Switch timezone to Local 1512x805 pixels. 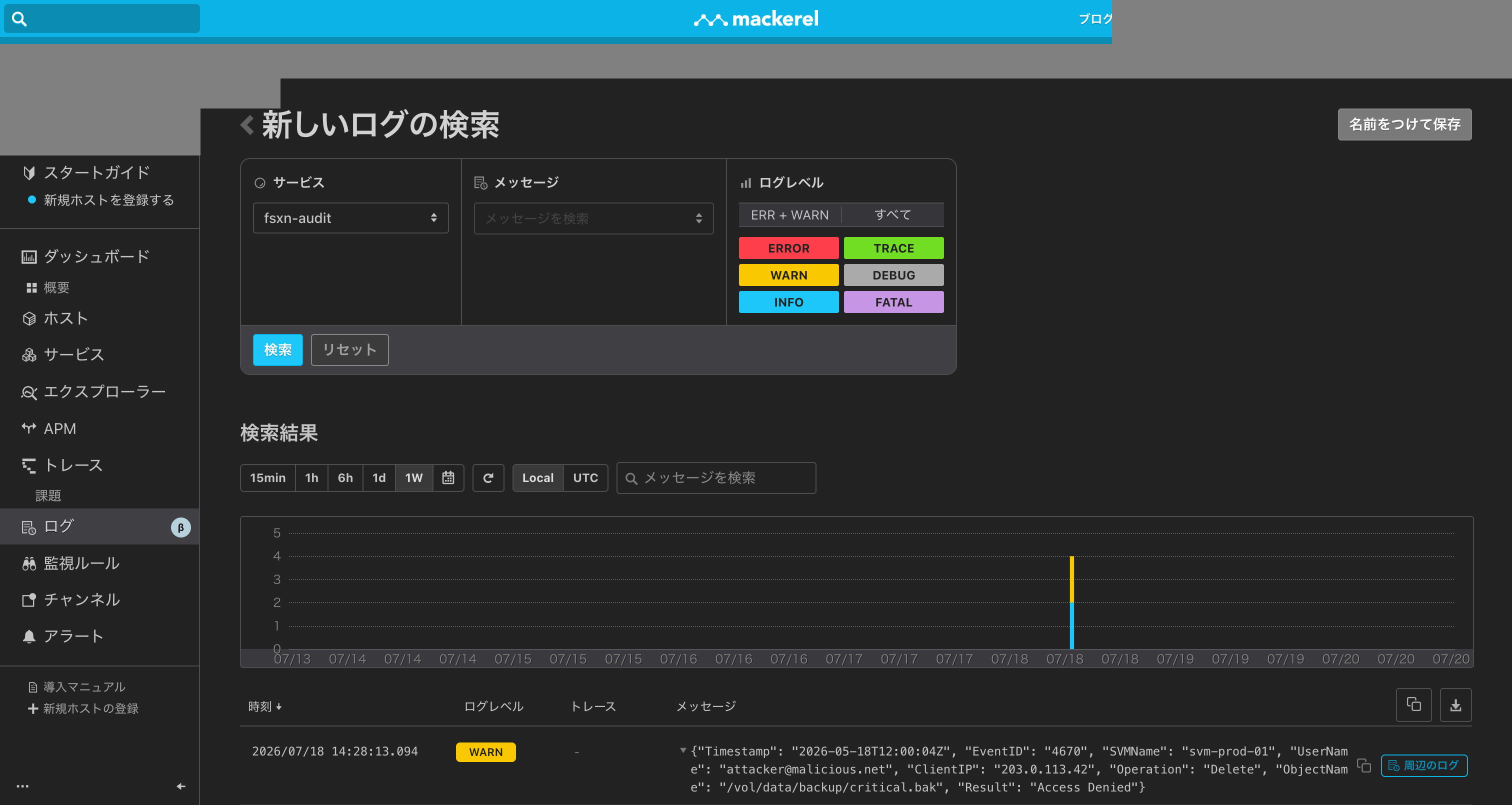537,478
